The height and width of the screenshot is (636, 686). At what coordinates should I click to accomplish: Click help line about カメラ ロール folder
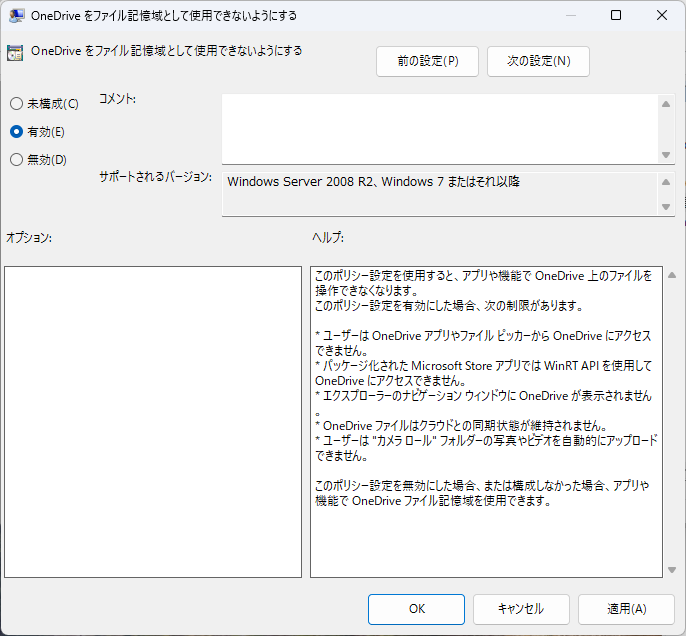point(486,440)
